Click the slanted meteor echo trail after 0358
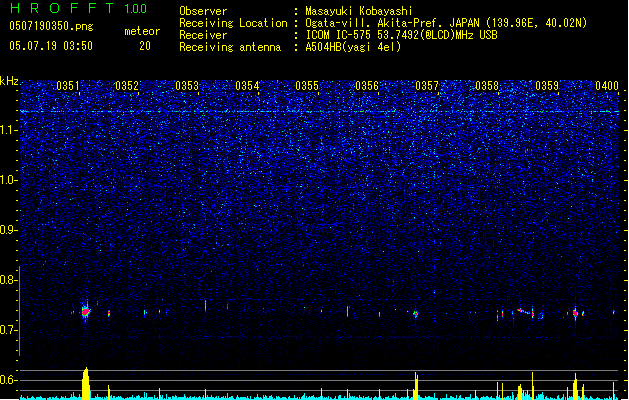 coord(525,312)
